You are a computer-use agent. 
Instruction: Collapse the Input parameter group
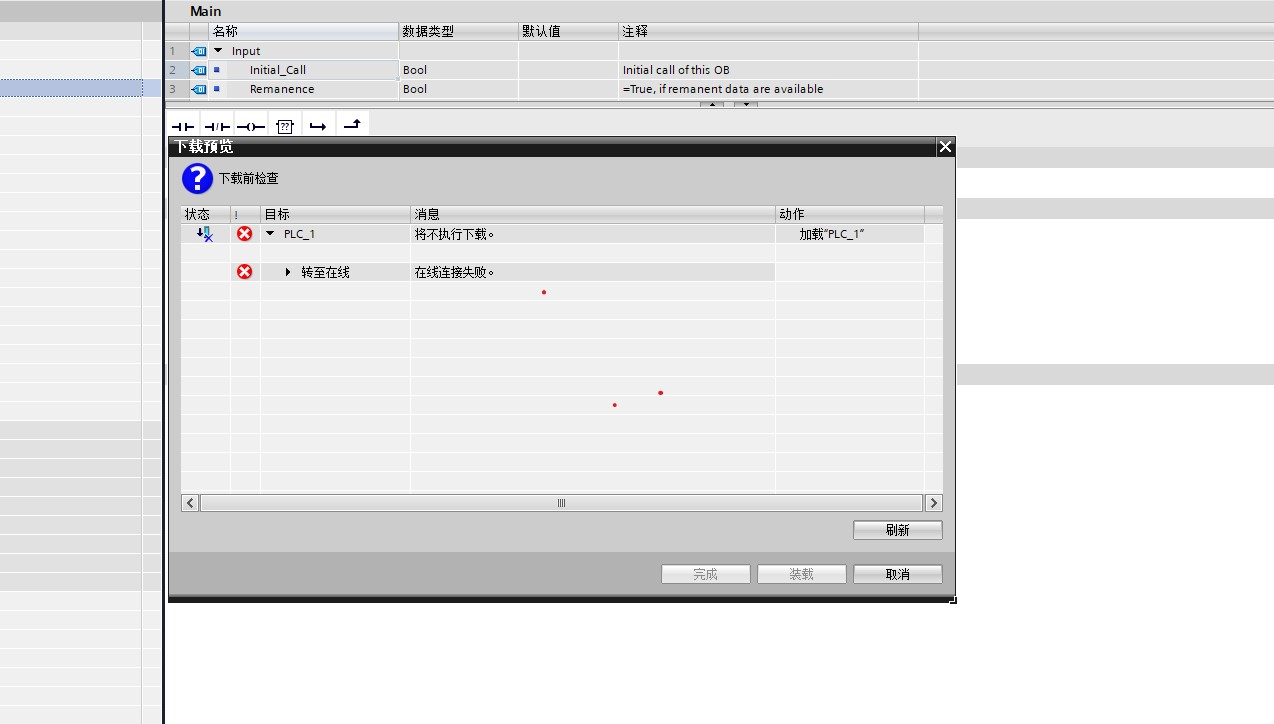pyautogui.click(x=219, y=51)
